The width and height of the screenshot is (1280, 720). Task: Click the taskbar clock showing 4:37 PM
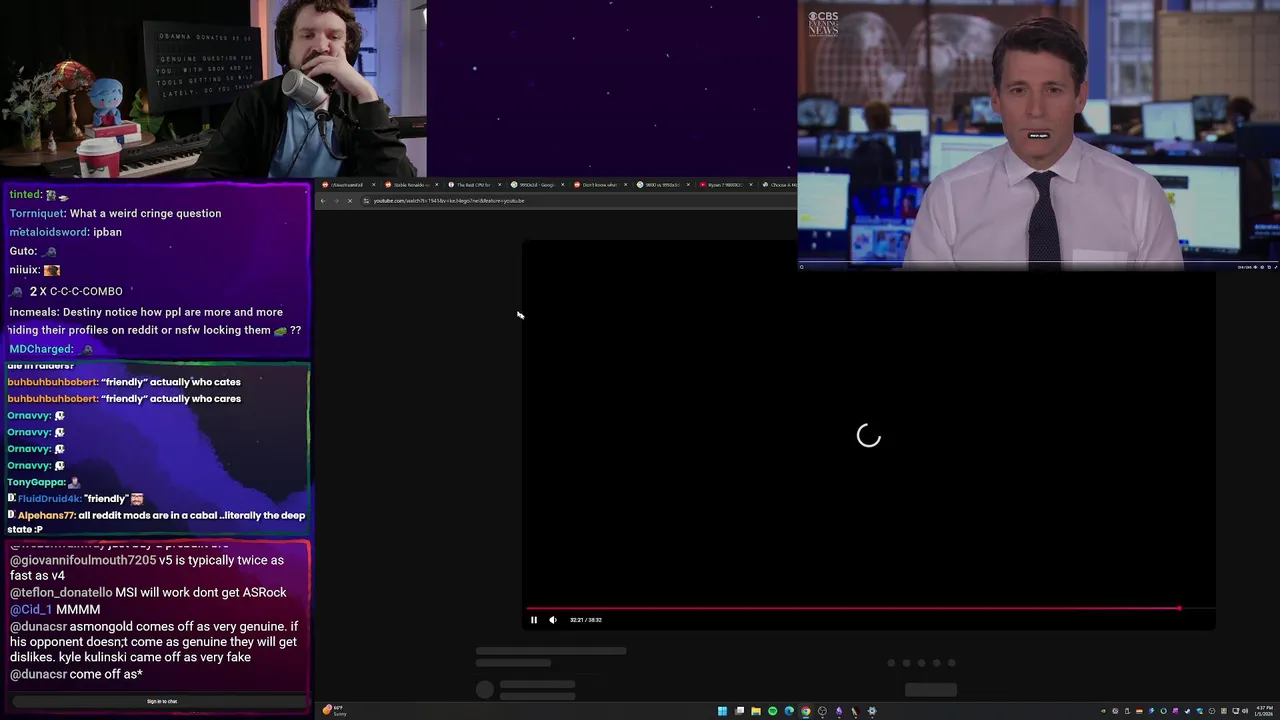pyautogui.click(x=1265, y=711)
